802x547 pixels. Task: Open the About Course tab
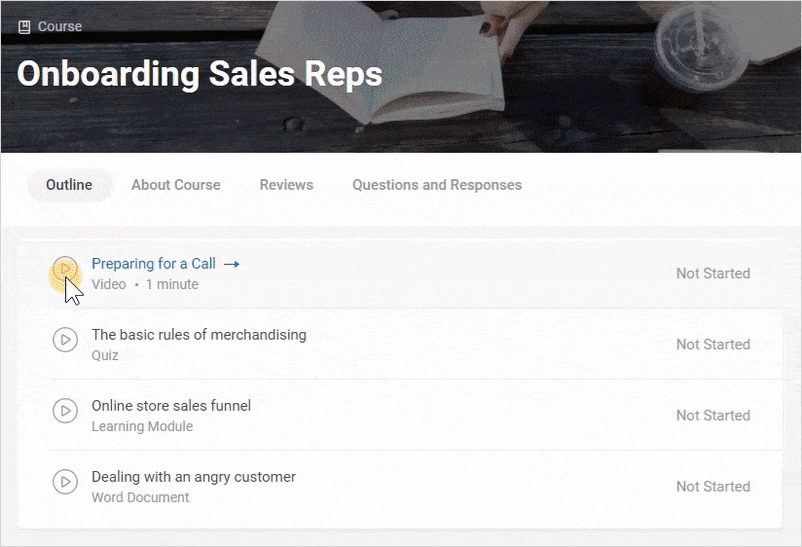(176, 185)
